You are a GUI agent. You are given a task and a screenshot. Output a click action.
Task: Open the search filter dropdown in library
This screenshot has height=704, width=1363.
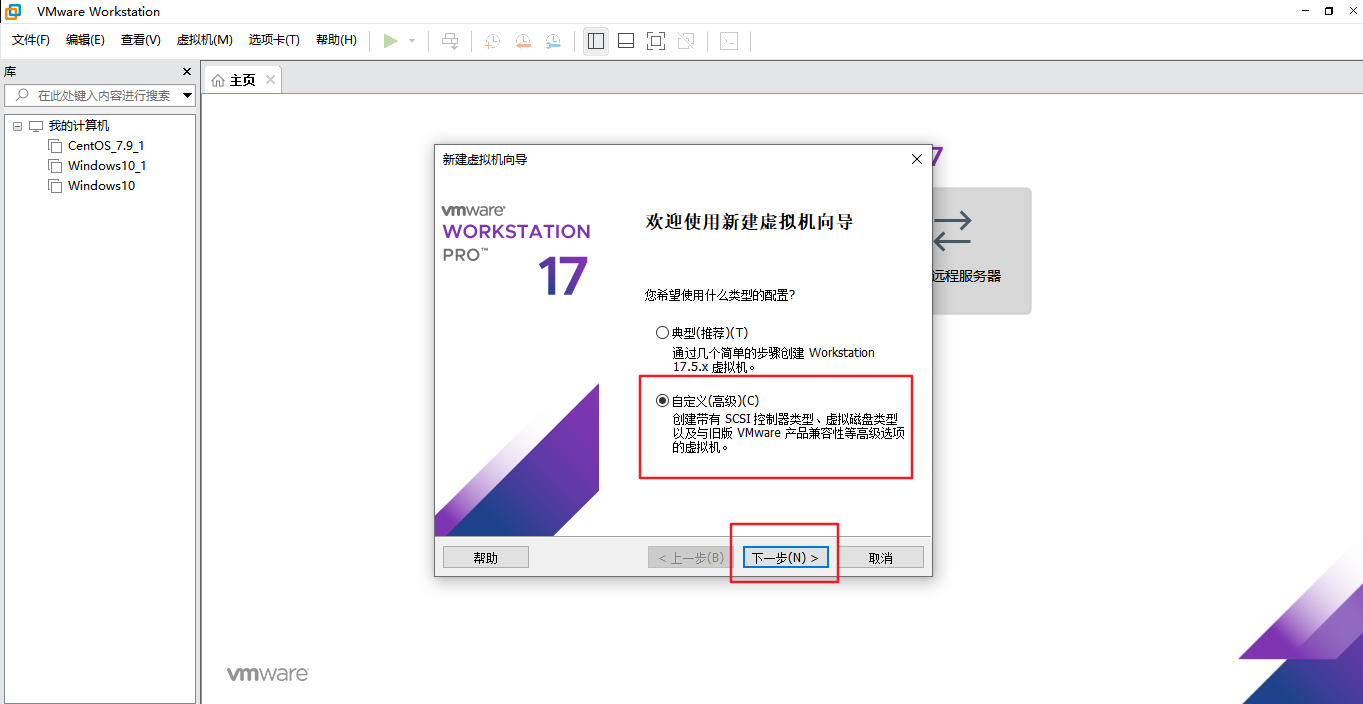(186, 96)
